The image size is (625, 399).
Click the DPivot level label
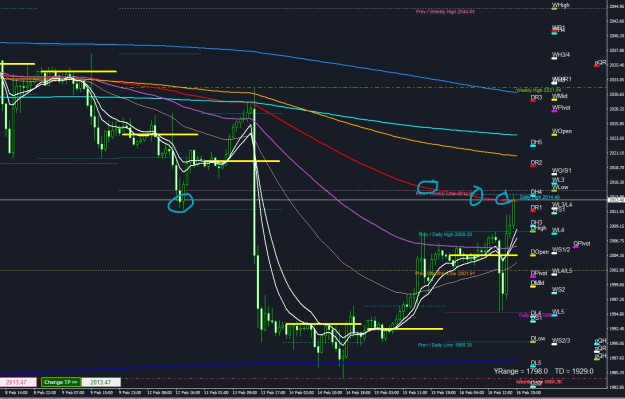tap(539, 273)
